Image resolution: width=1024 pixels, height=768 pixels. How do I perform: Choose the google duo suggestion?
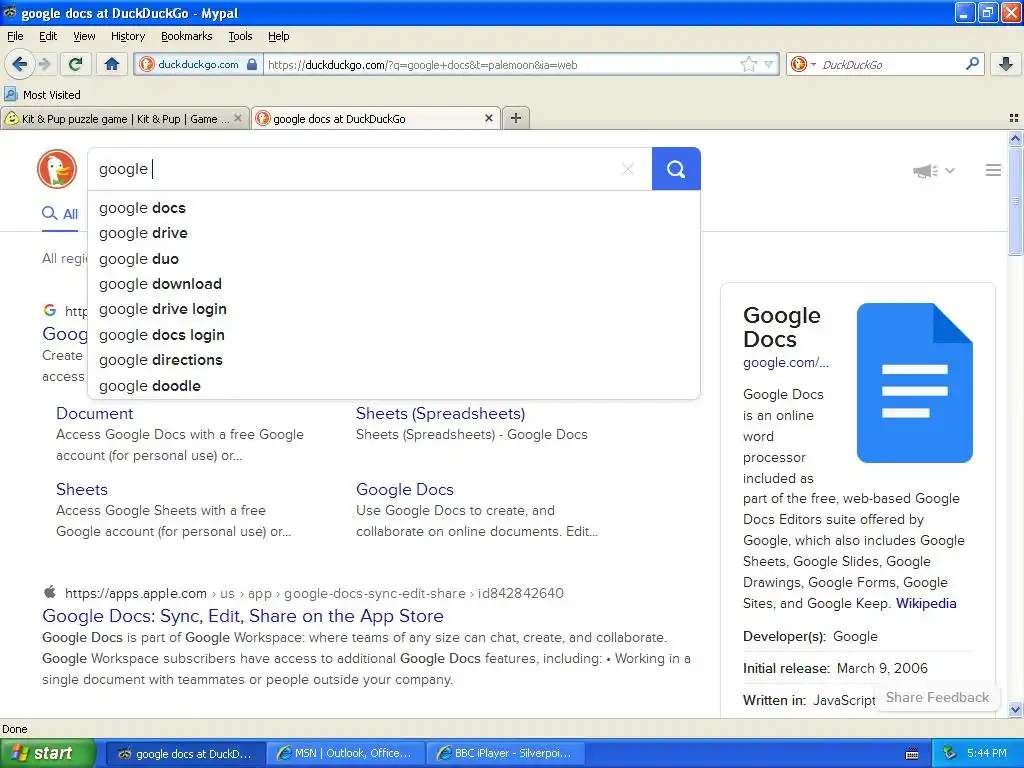pos(394,259)
